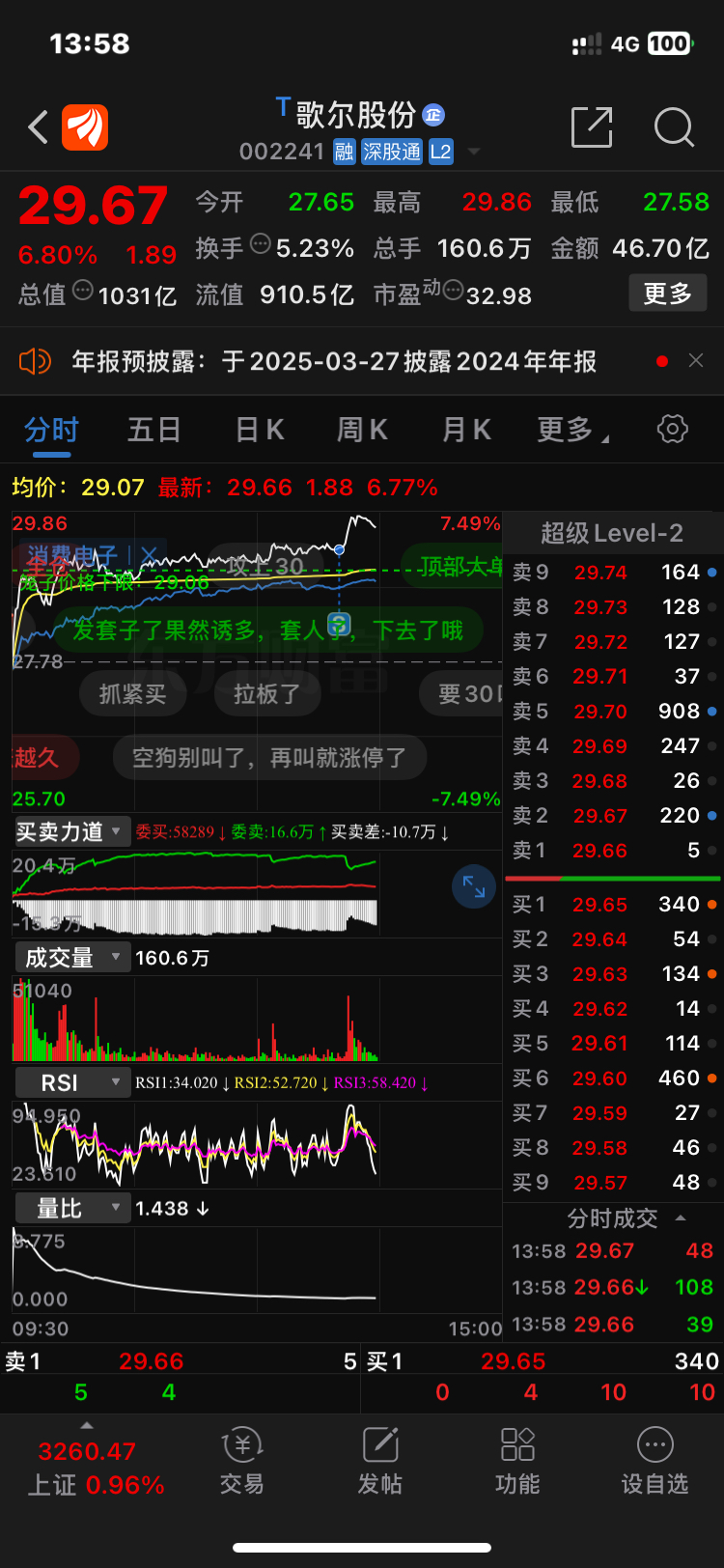This screenshot has height=1568, width=724.
Task: Tap the battery 100 status icon
Action: click(x=671, y=43)
